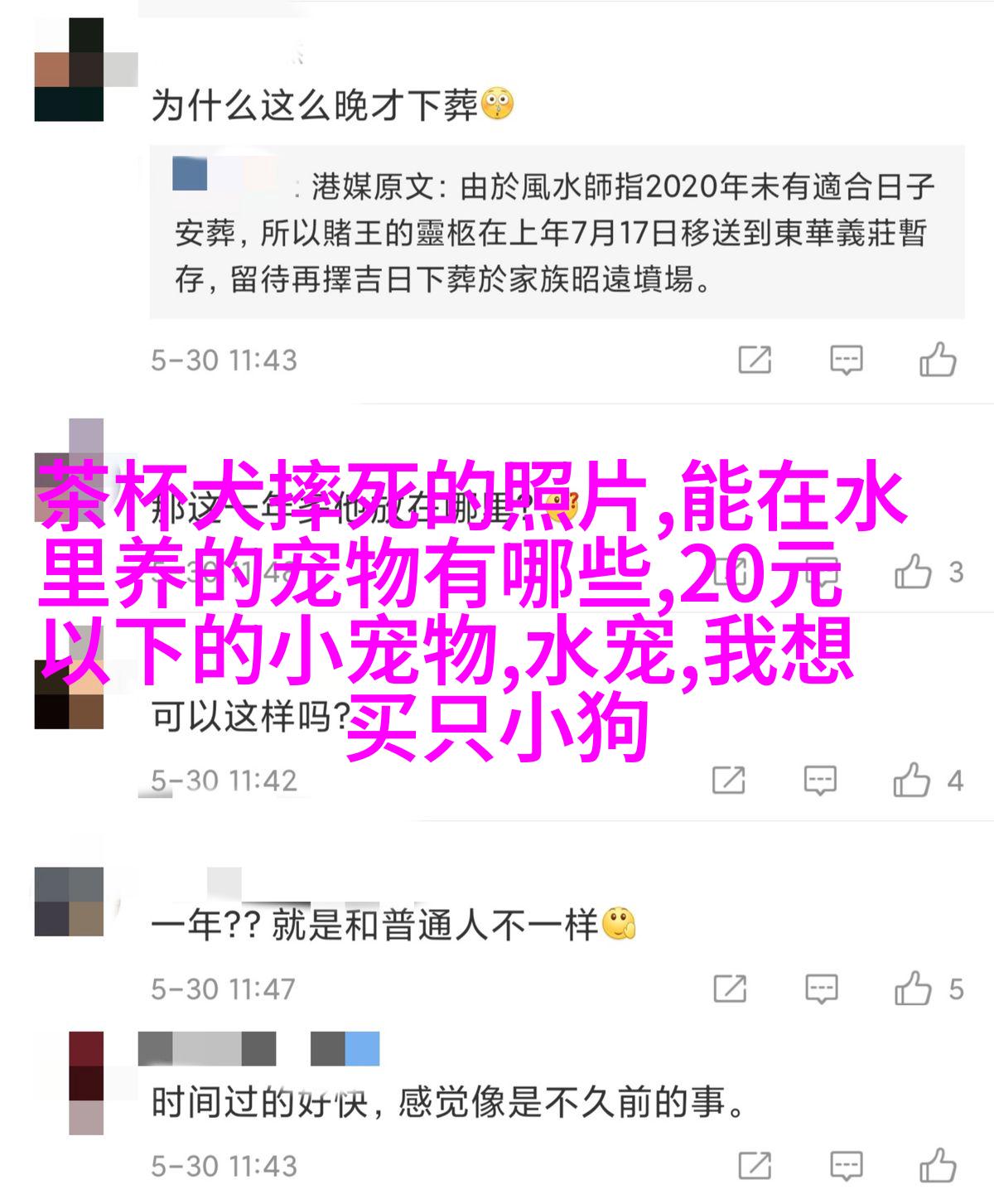Tap repost icon for the 可以这样吗 comment
994x1204 pixels.
(x=729, y=781)
